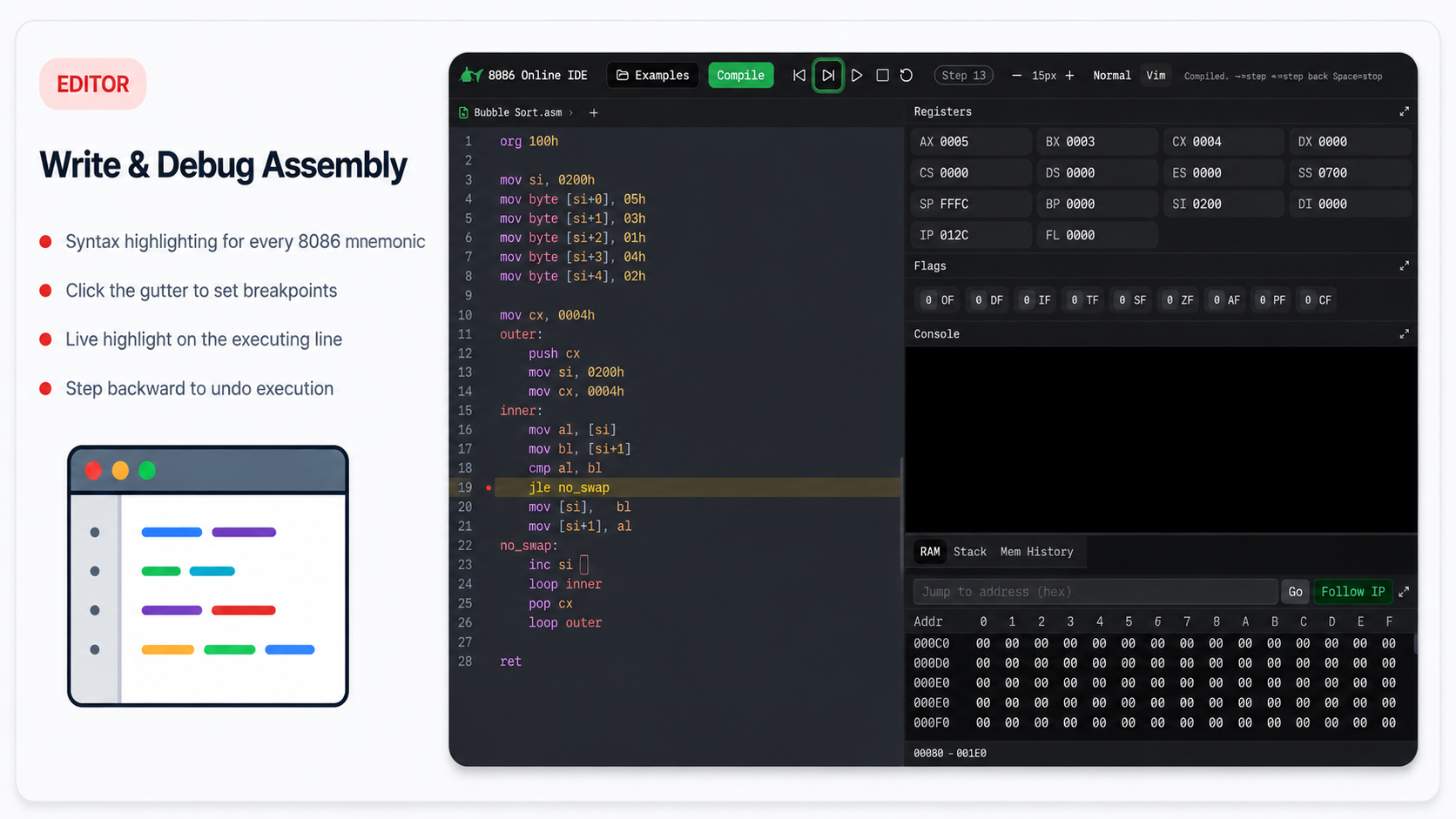Click the 'loop outer' code line
1456x819 pixels.
(564, 623)
